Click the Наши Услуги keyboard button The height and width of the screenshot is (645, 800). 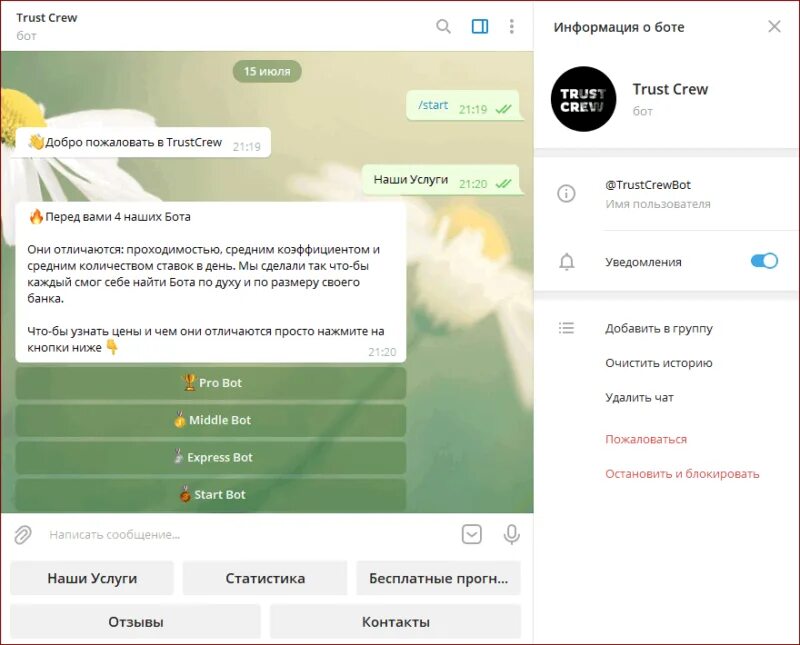point(92,578)
